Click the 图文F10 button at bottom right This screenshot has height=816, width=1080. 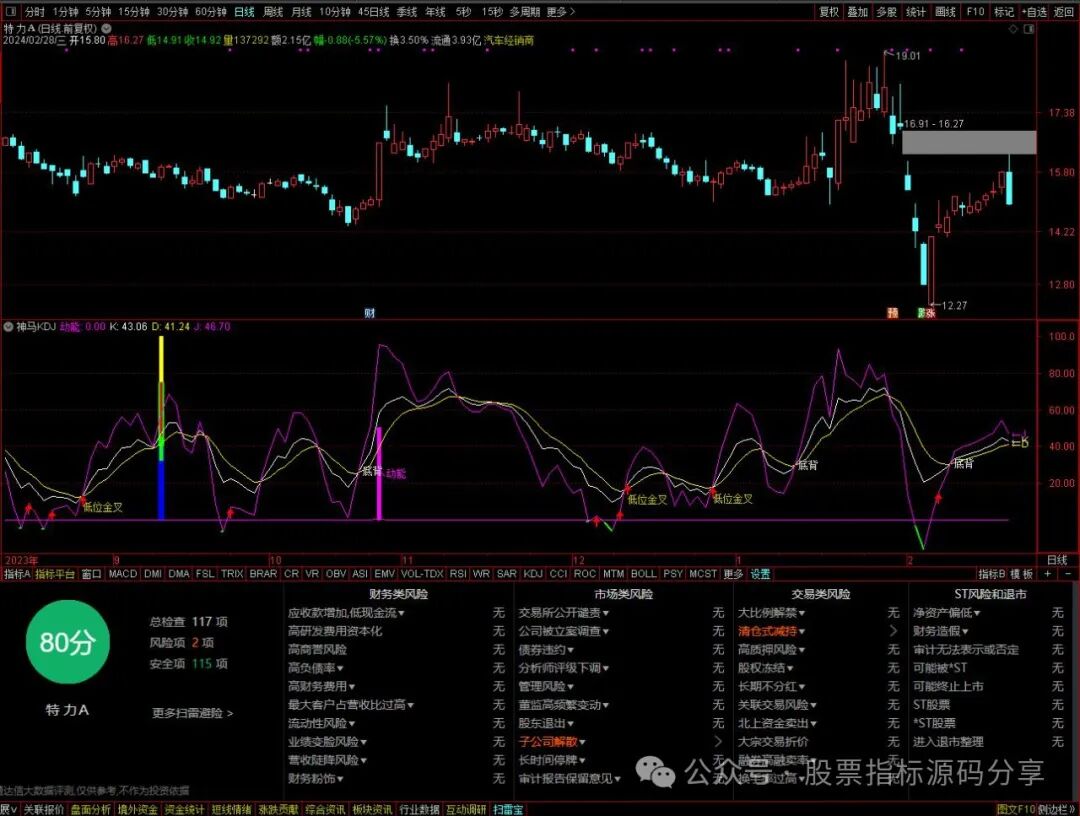point(1016,810)
